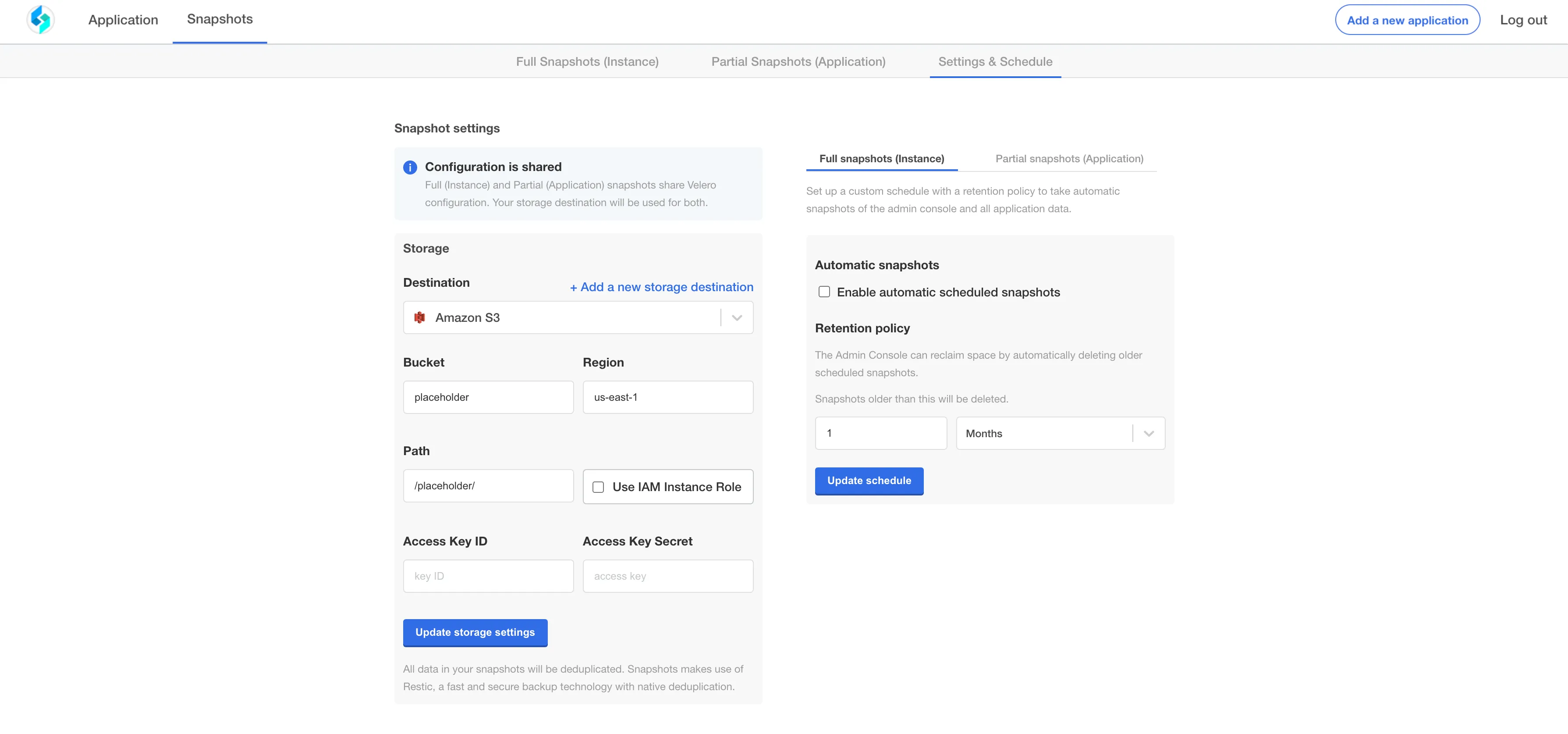Click 'Snapshots older than this will be deleted.' text

(x=911, y=399)
